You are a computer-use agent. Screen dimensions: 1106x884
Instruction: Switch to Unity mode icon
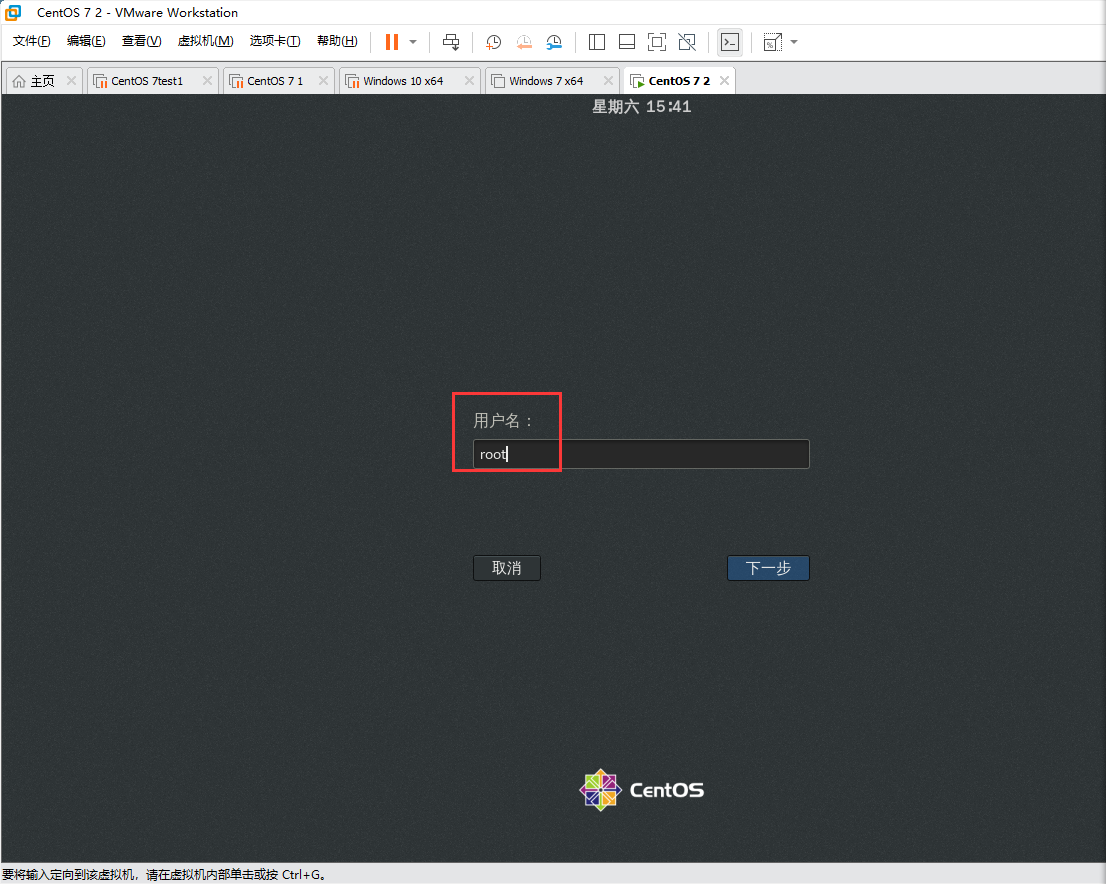(x=687, y=42)
